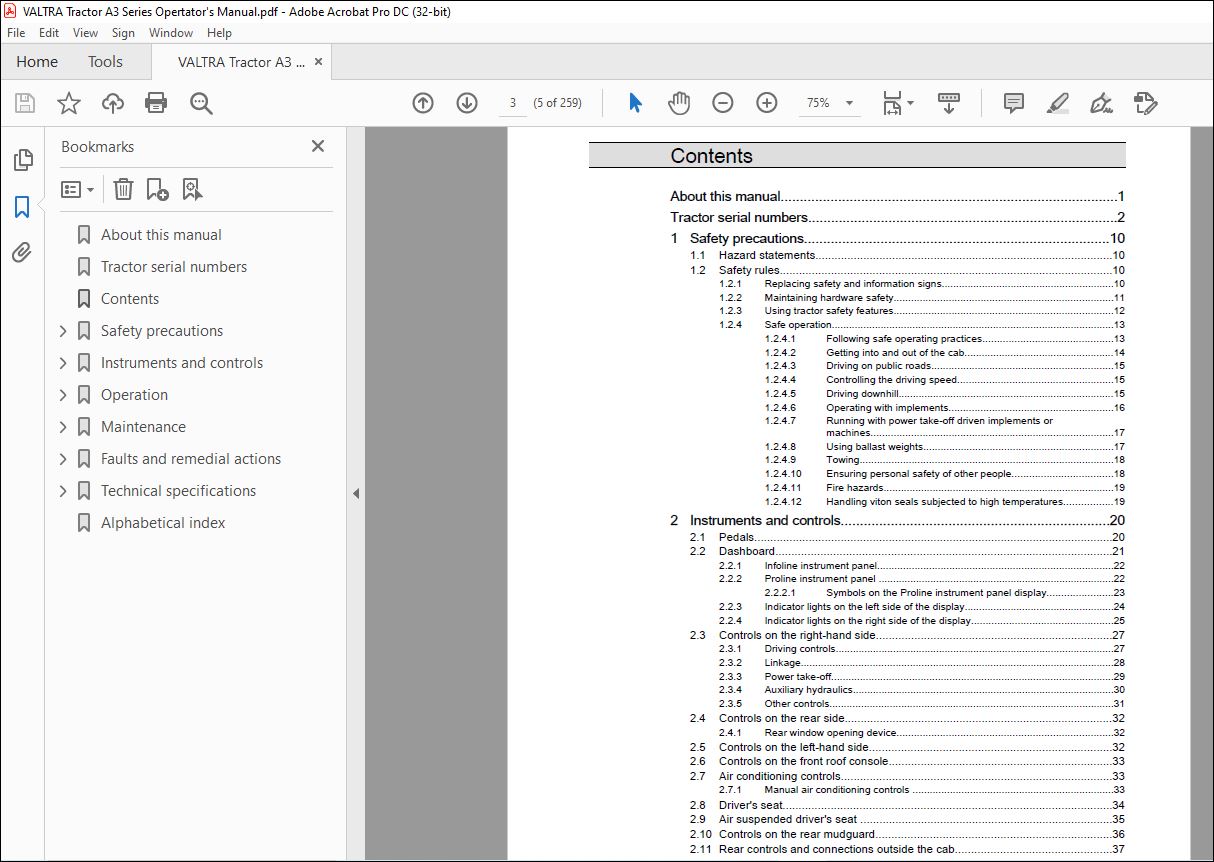The height and width of the screenshot is (862, 1214).
Task: Expand the Safety precautions bookmark
Action: [x=63, y=331]
